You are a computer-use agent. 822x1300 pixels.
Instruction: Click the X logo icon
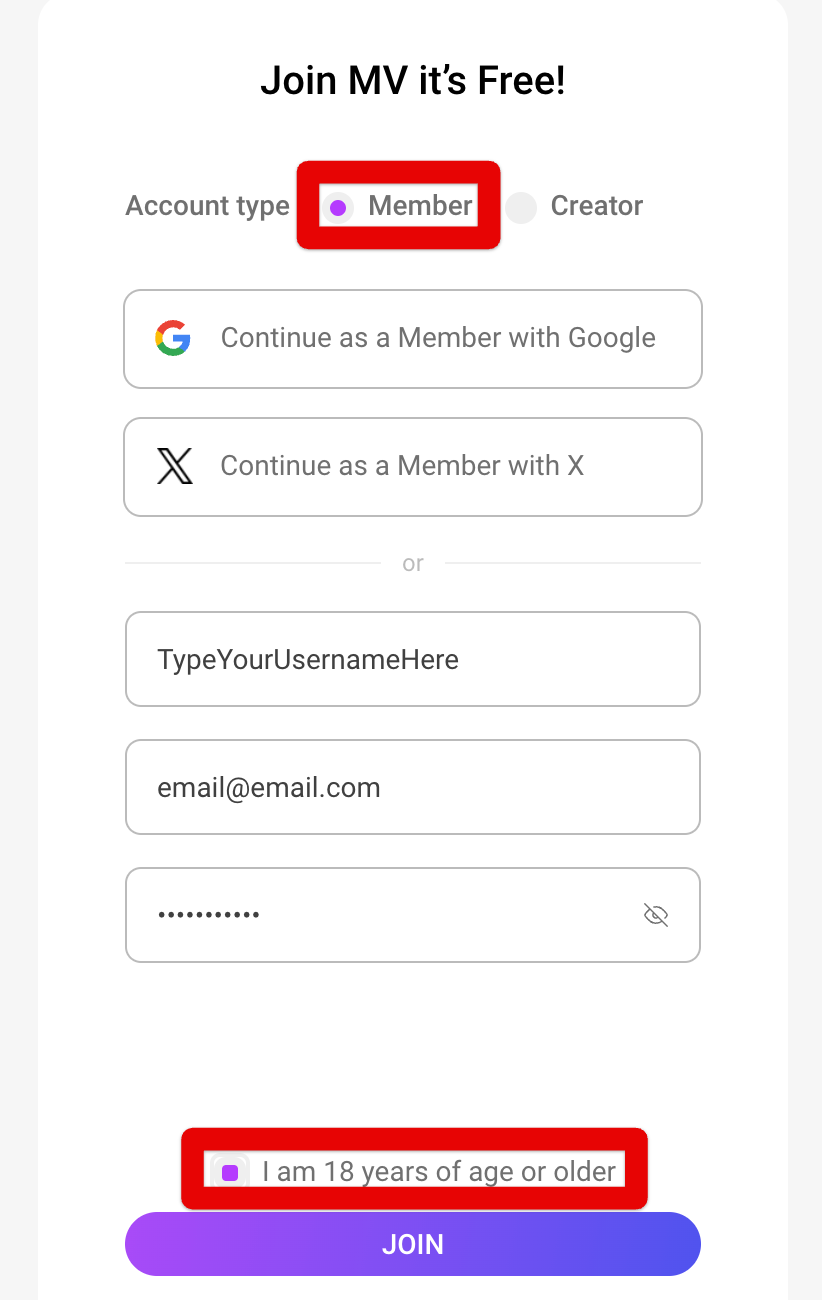(x=175, y=466)
